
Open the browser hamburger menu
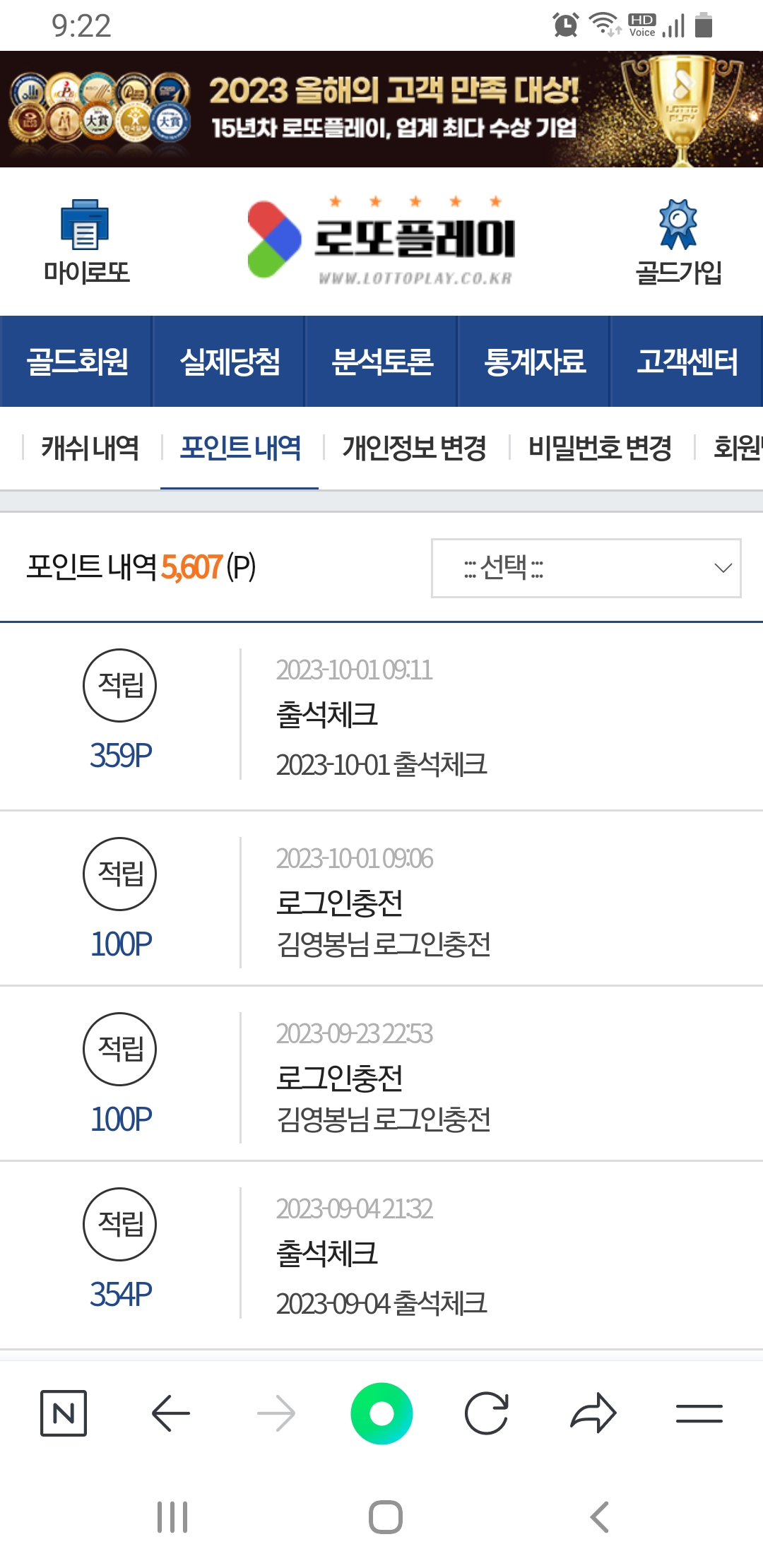coord(699,1413)
